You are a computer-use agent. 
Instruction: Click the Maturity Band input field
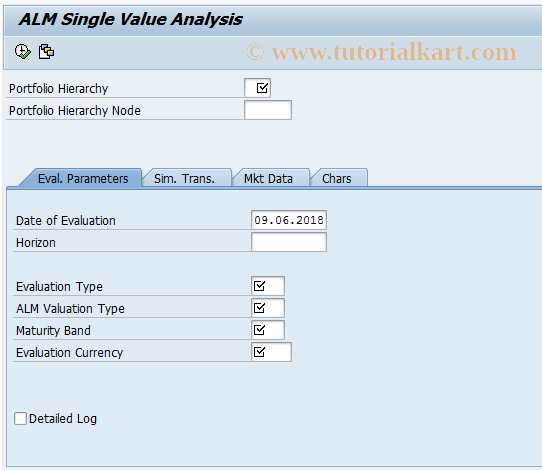click(268, 330)
